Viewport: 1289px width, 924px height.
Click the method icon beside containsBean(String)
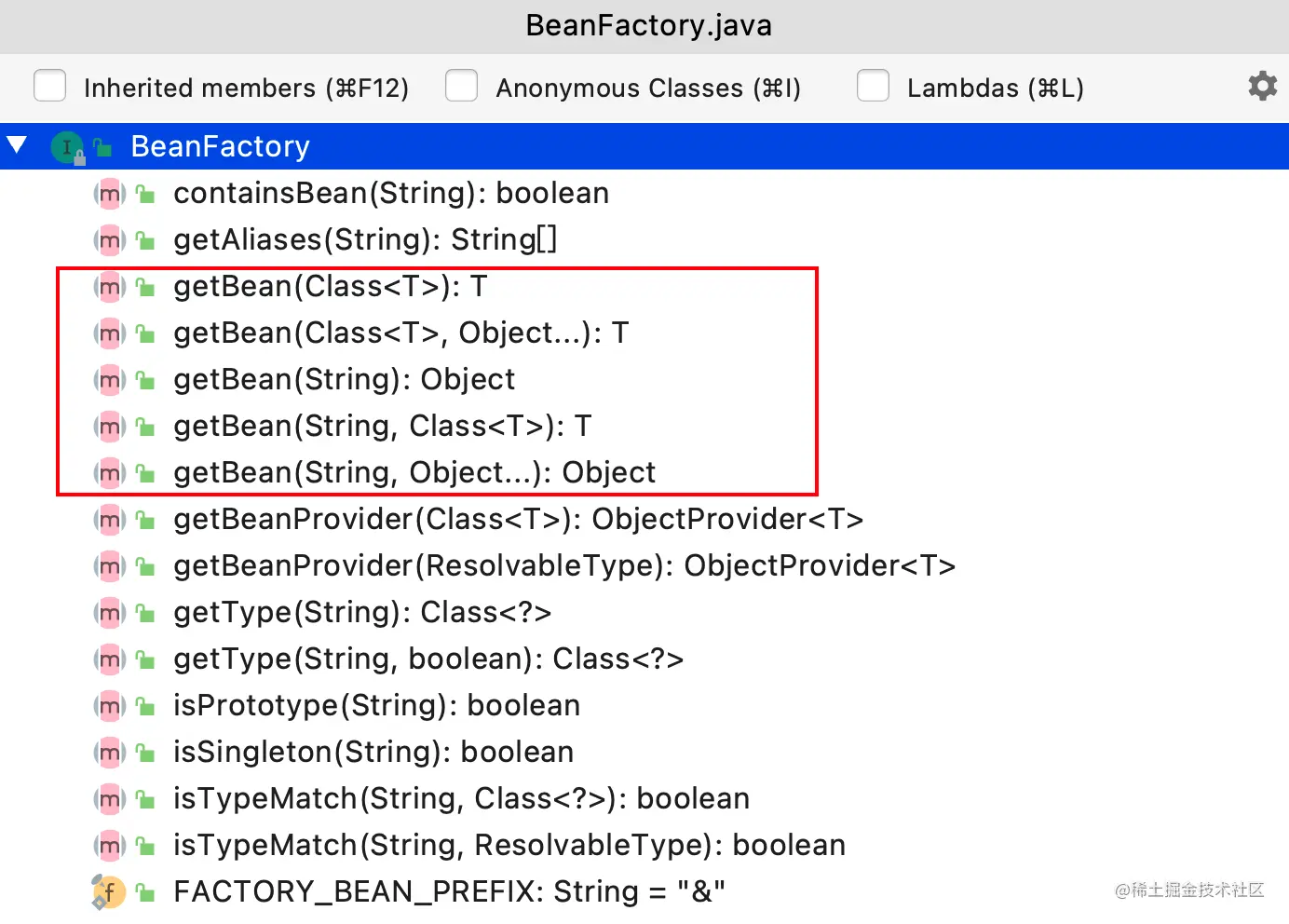pyautogui.click(x=110, y=194)
